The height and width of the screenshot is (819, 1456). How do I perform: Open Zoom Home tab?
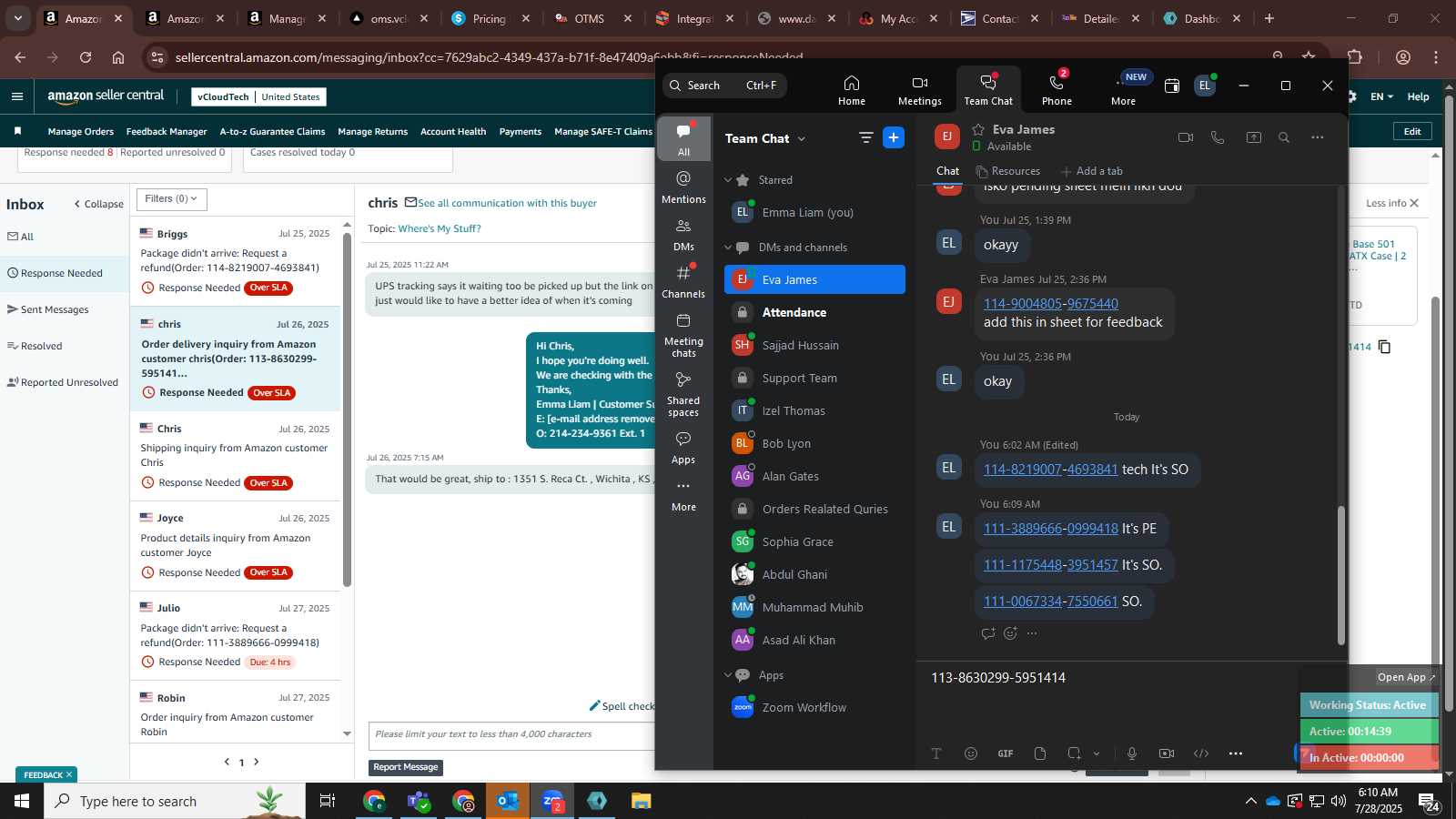pyautogui.click(x=852, y=90)
